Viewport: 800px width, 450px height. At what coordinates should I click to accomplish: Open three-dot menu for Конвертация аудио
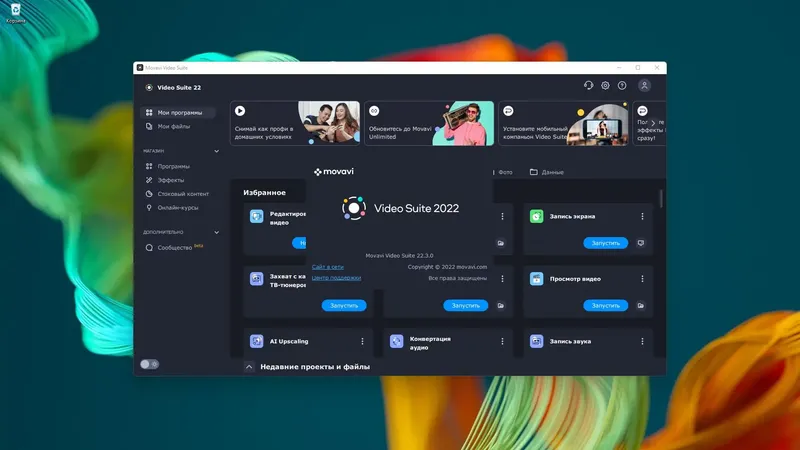pos(502,341)
